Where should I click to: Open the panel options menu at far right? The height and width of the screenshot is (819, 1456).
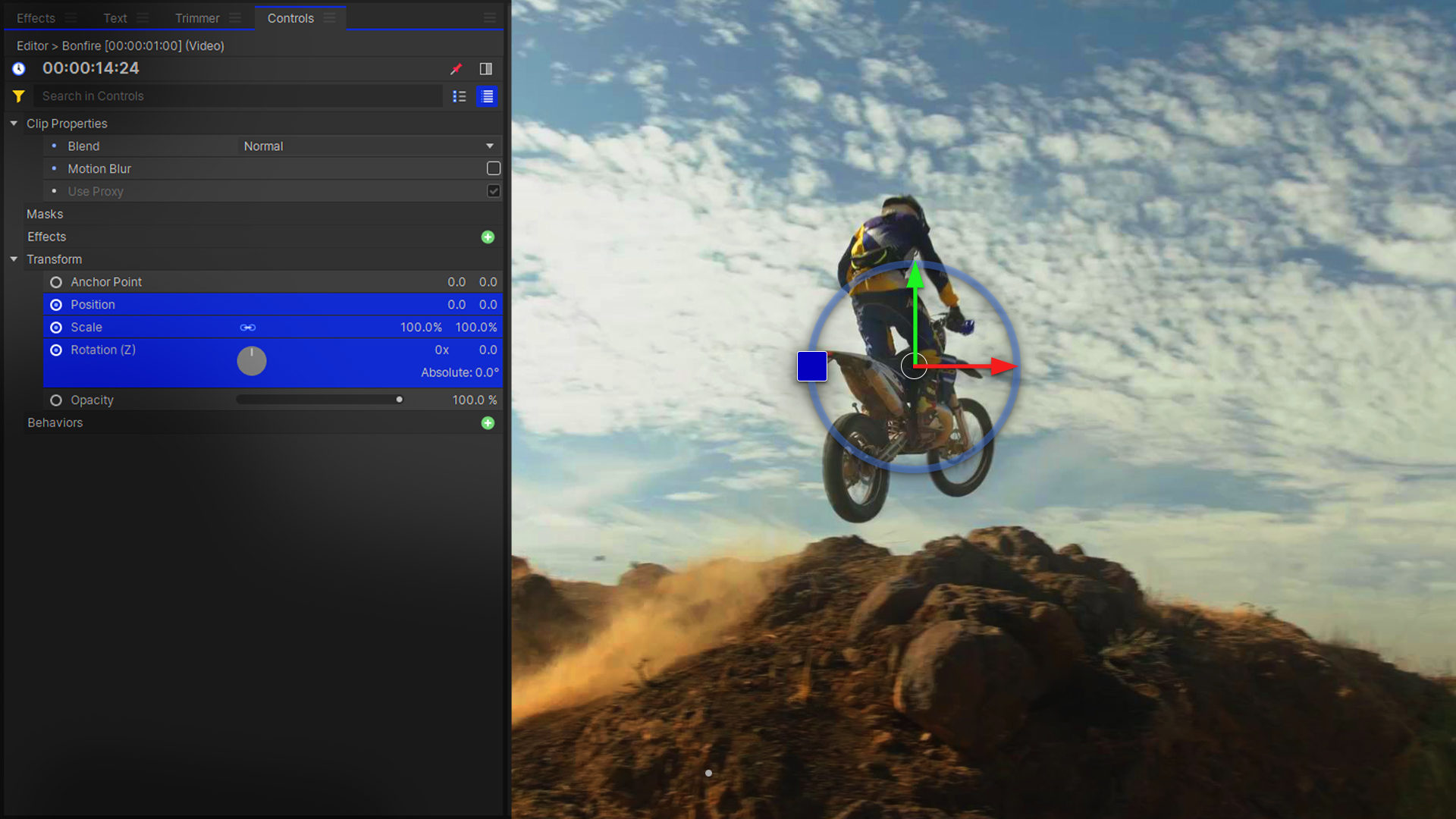coord(490,17)
